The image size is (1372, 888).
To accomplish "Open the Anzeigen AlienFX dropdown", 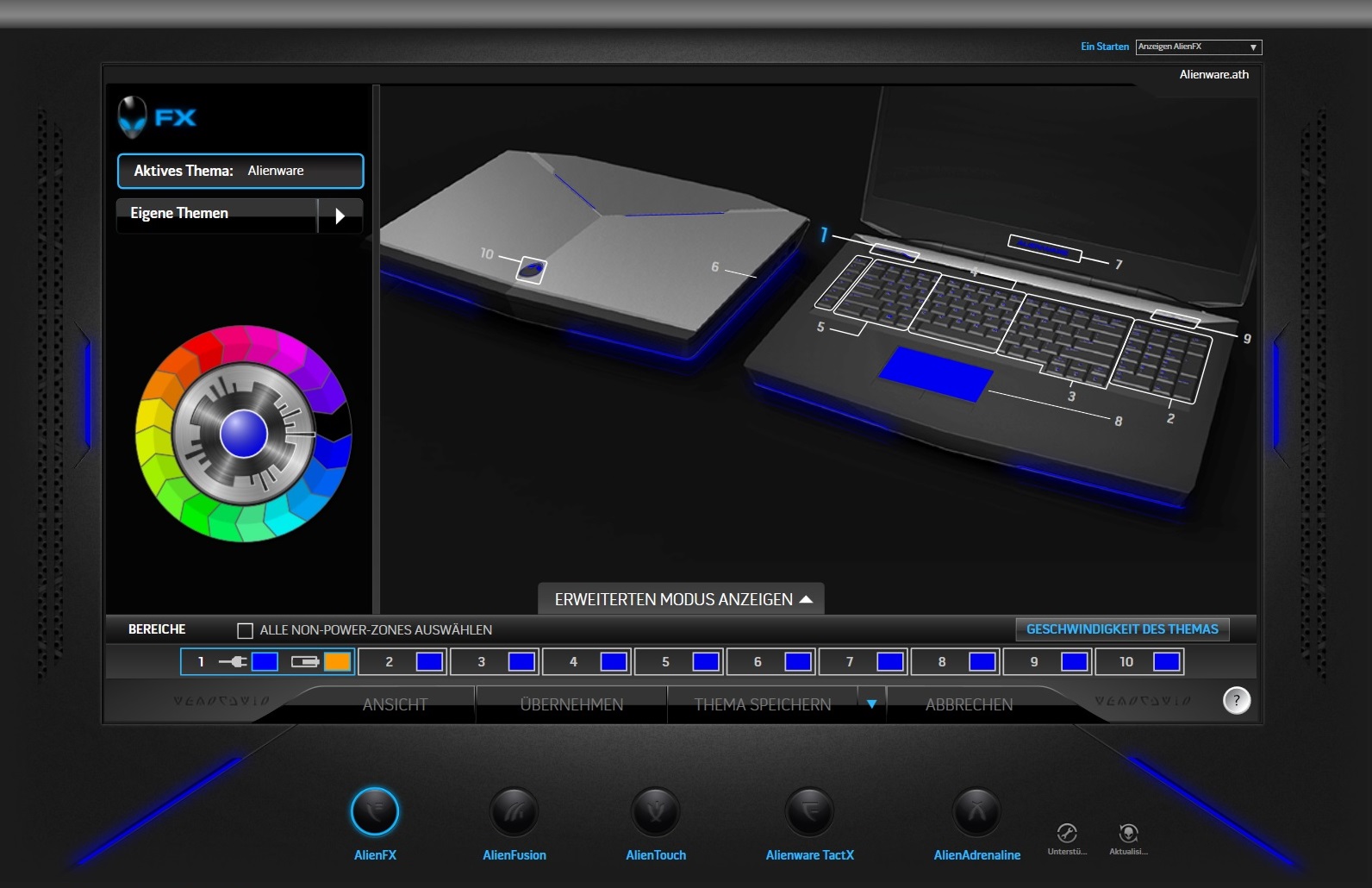I will [x=1199, y=47].
